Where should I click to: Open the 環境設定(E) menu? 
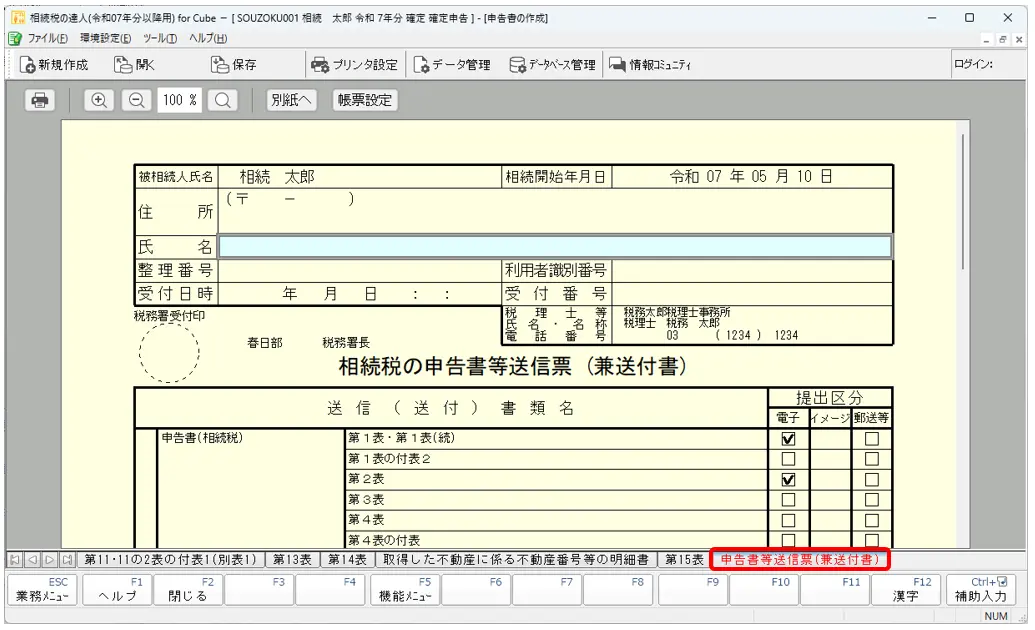pyautogui.click(x=106, y=38)
